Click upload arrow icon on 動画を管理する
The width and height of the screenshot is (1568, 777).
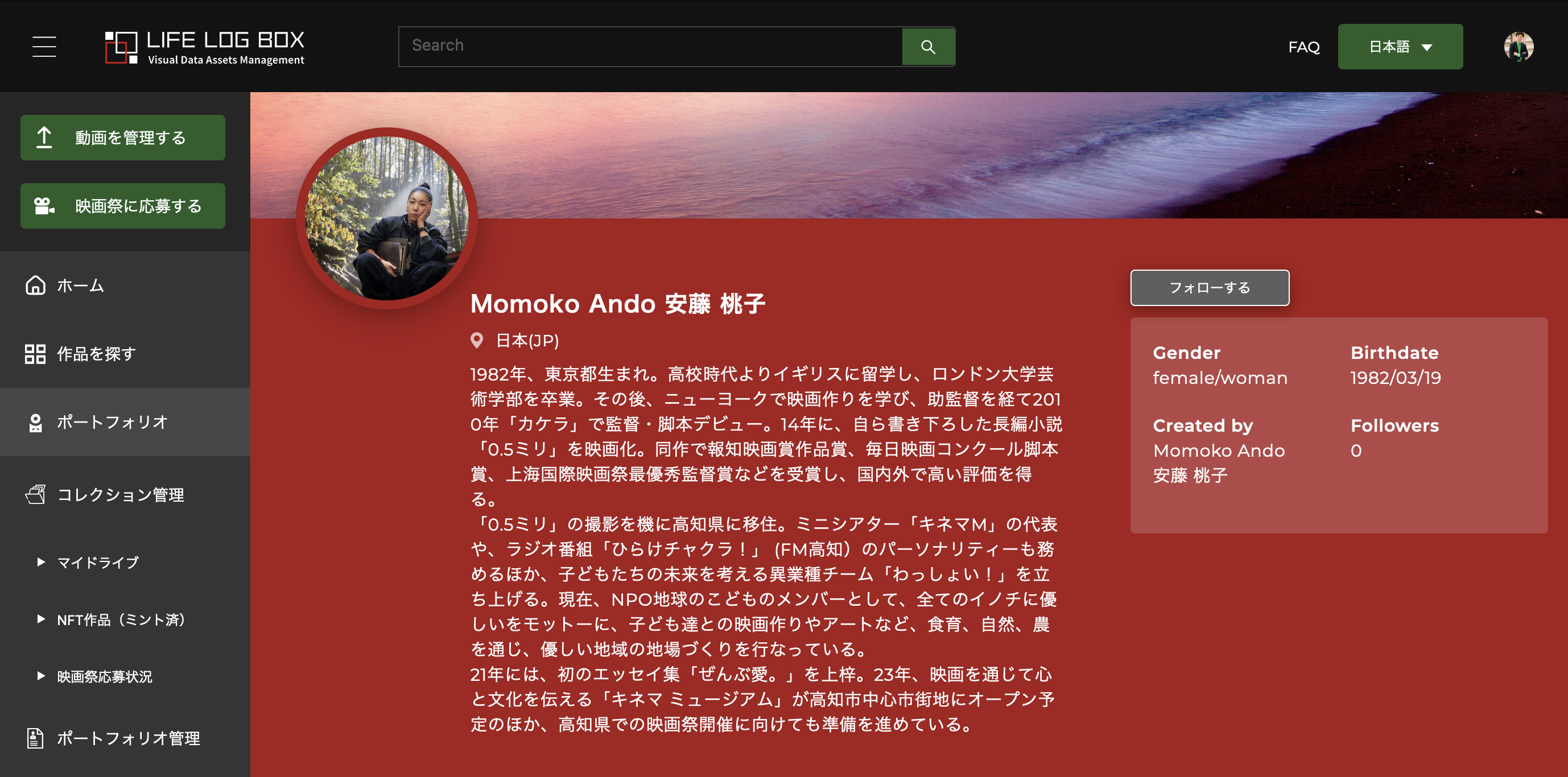click(44, 138)
